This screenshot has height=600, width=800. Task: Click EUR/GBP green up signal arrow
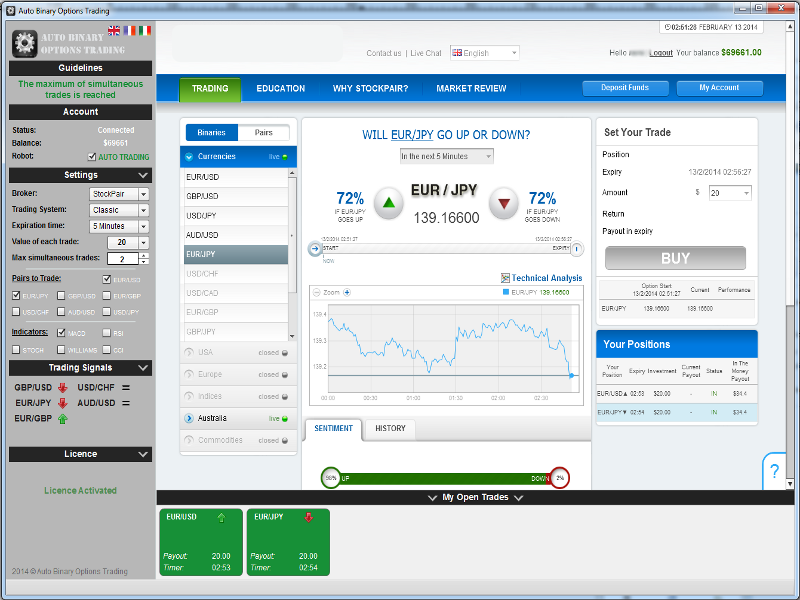(62, 419)
